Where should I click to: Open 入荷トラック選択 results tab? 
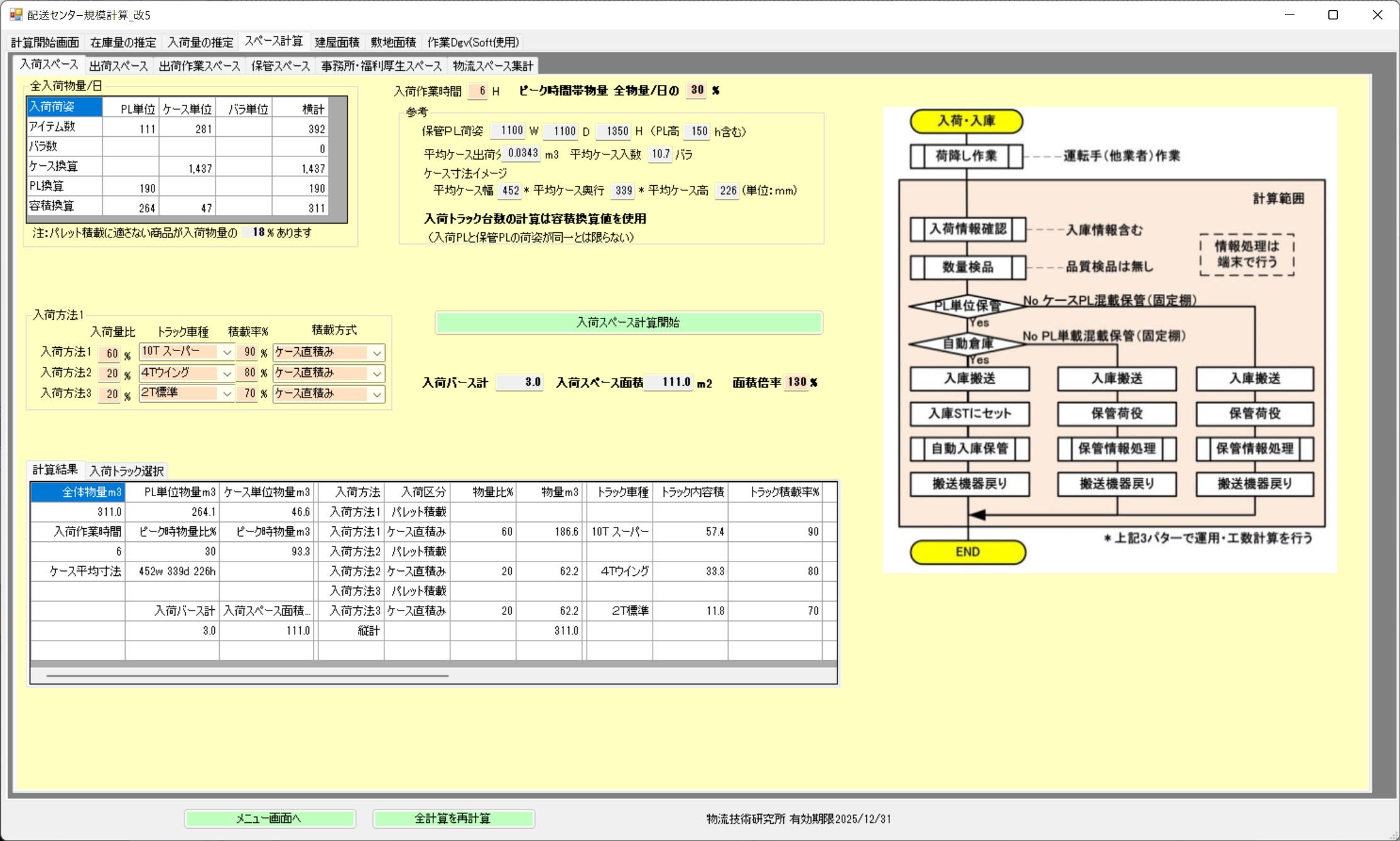(126, 470)
